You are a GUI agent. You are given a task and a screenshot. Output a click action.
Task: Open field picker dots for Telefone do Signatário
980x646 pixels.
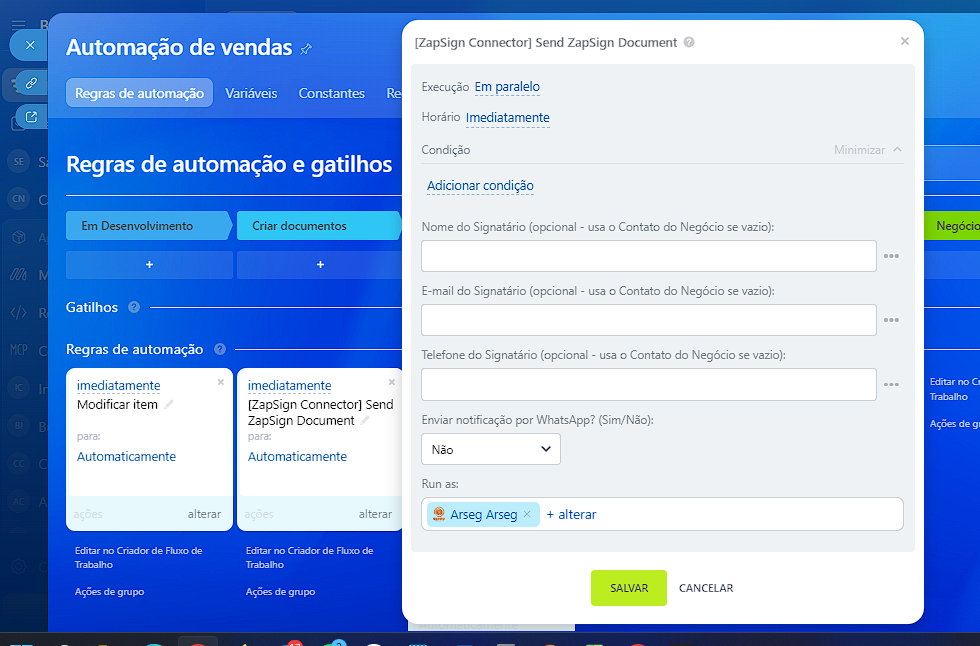[x=891, y=384]
